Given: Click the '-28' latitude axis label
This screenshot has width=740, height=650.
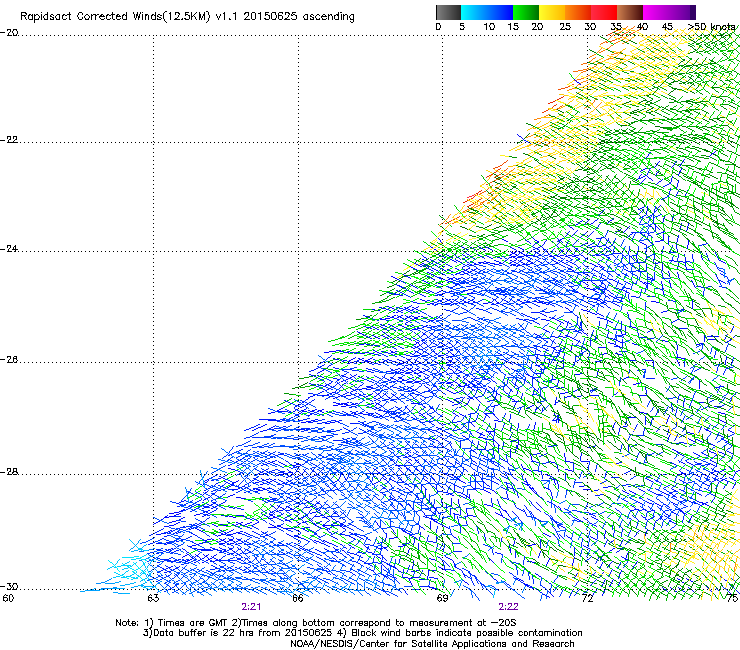Looking at the screenshot, I should coord(9,472).
